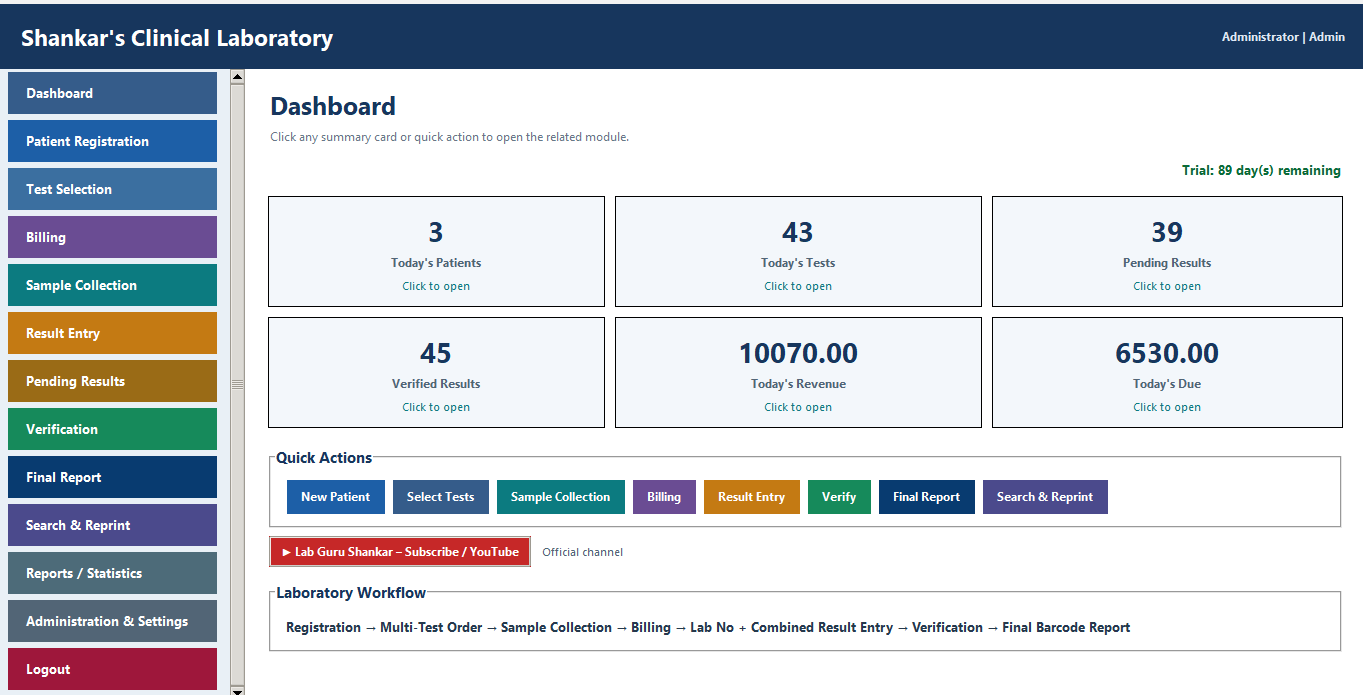Open Result Entry in the sidebar
Viewport: 1363px width, 695px height.
[x=112, y=333]
